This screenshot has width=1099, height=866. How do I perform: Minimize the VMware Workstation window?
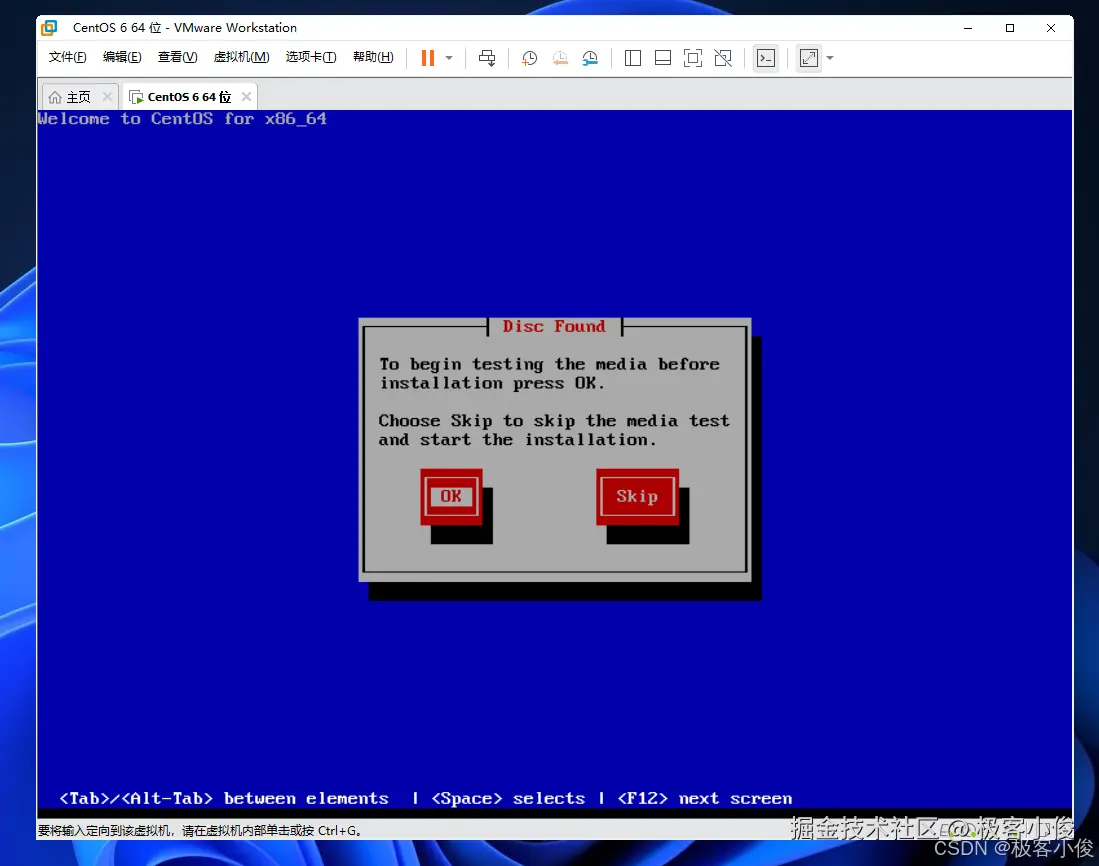click(968, 28)
